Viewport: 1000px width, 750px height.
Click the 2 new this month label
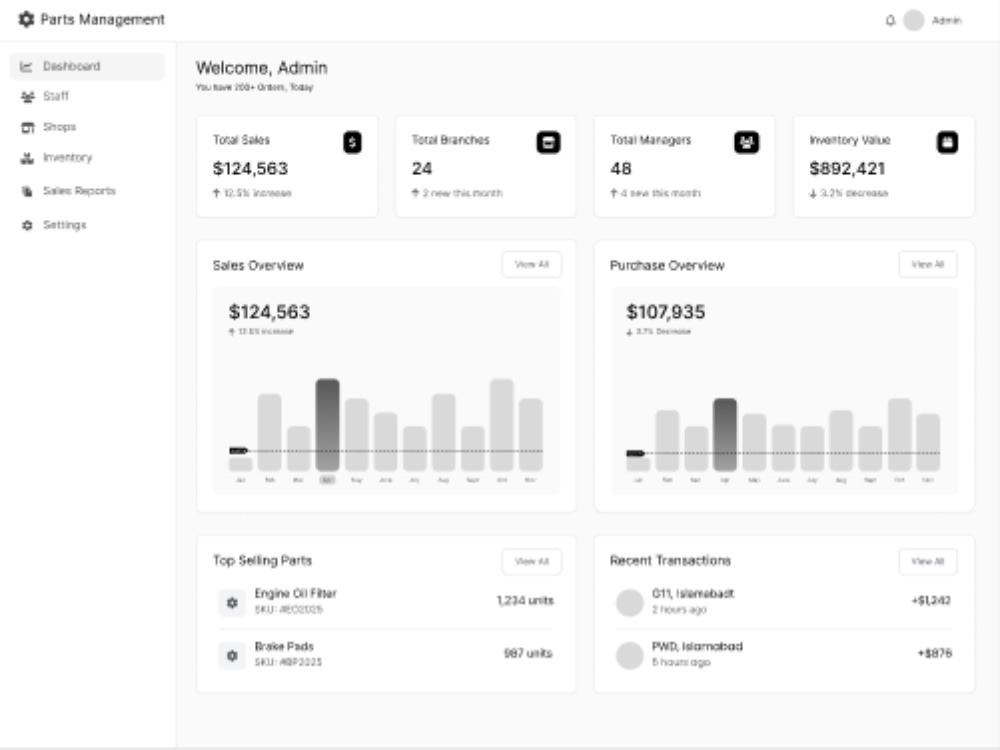point(457,193)
